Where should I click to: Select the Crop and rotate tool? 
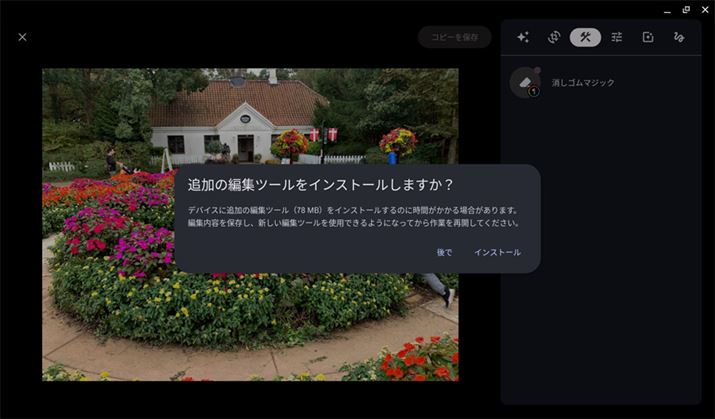(554, 37)
